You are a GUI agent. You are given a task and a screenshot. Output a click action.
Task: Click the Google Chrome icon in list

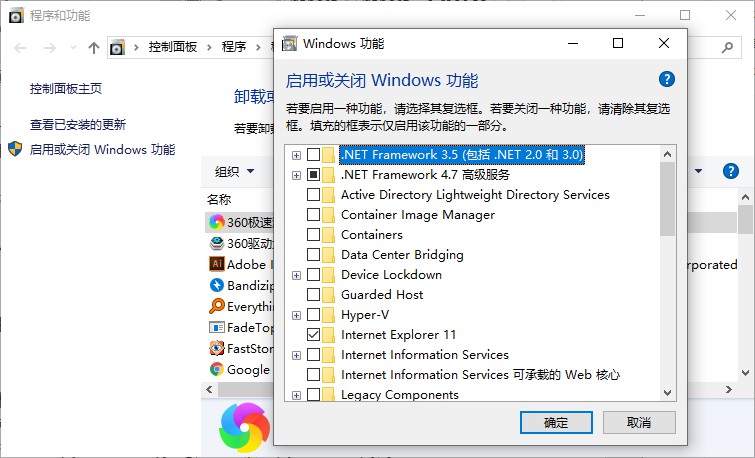[x=216, y=369]
